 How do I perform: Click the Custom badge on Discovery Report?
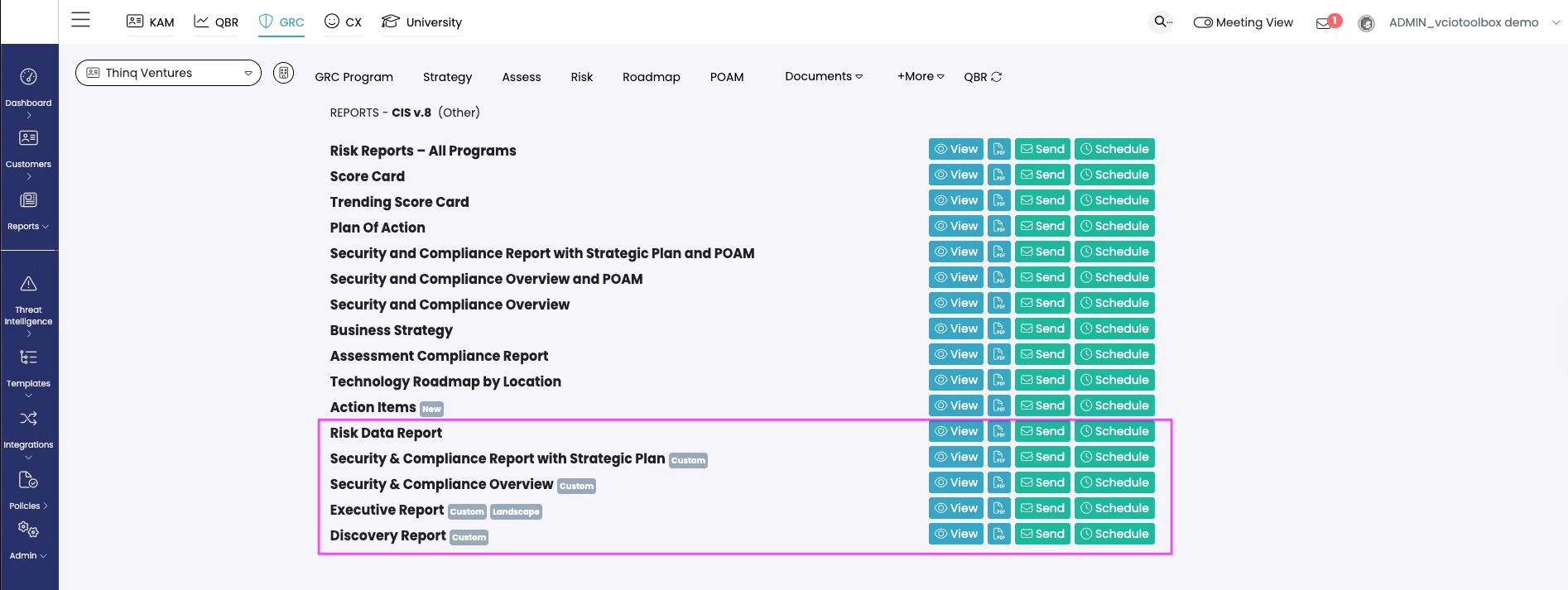pos(469,538)
